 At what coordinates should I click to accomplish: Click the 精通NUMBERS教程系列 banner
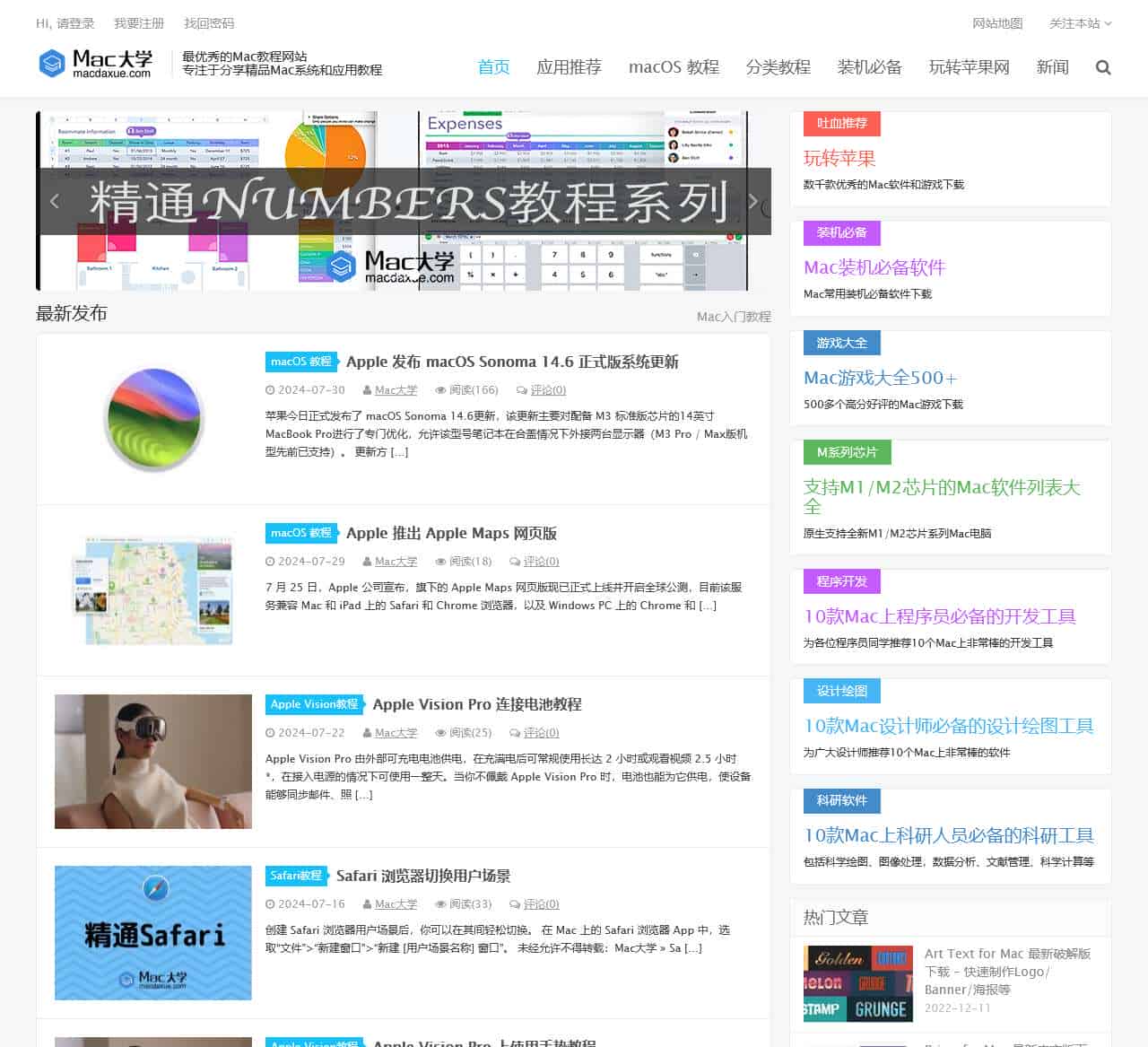(x=404, y=201)
